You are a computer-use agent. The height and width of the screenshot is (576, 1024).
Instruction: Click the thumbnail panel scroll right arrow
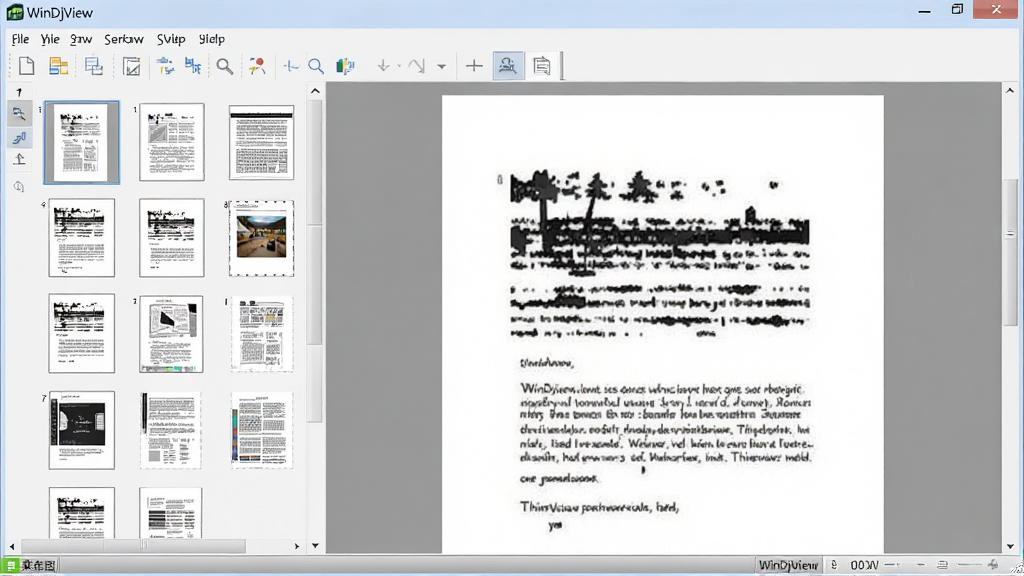pos(296,546)
